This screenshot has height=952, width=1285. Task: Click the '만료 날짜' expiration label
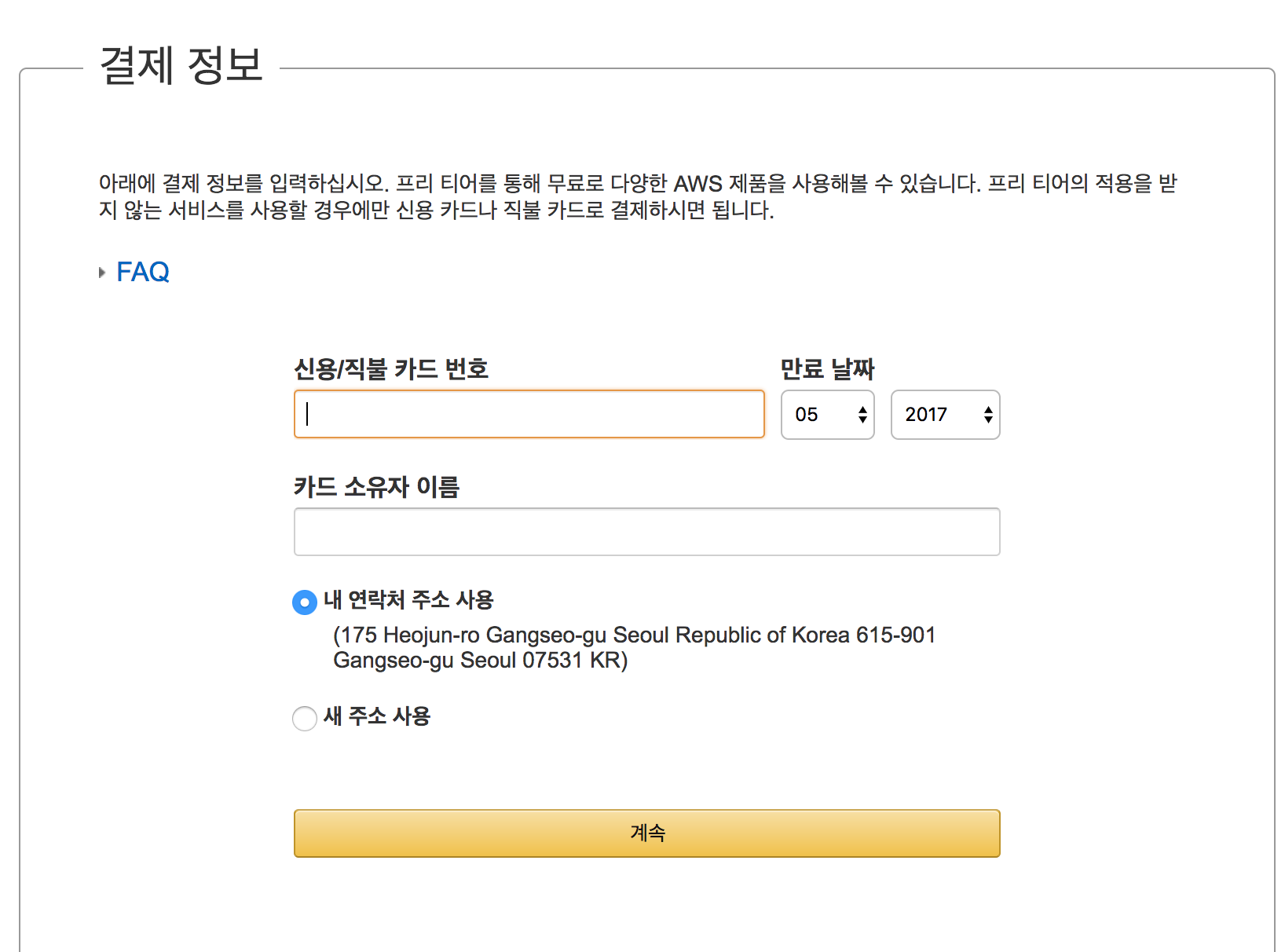(x=827, y=369)
